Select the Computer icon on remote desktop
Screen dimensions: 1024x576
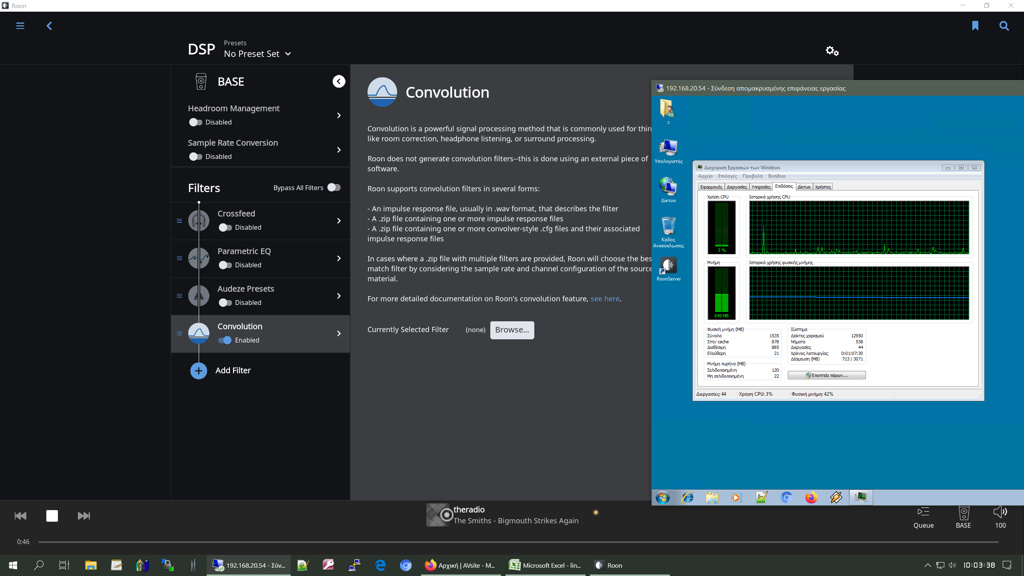click(668, 151)
